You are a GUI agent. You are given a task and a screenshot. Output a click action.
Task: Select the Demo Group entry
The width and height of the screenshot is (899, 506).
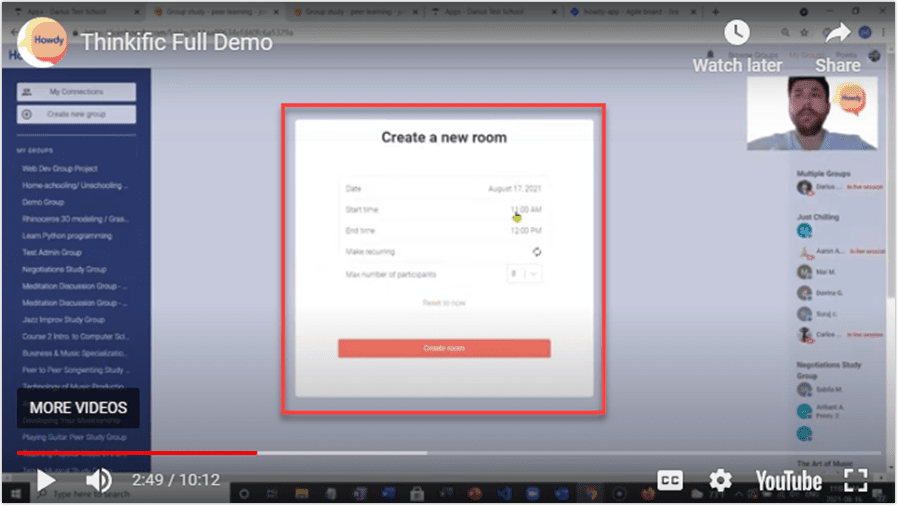tap(43, 202)
